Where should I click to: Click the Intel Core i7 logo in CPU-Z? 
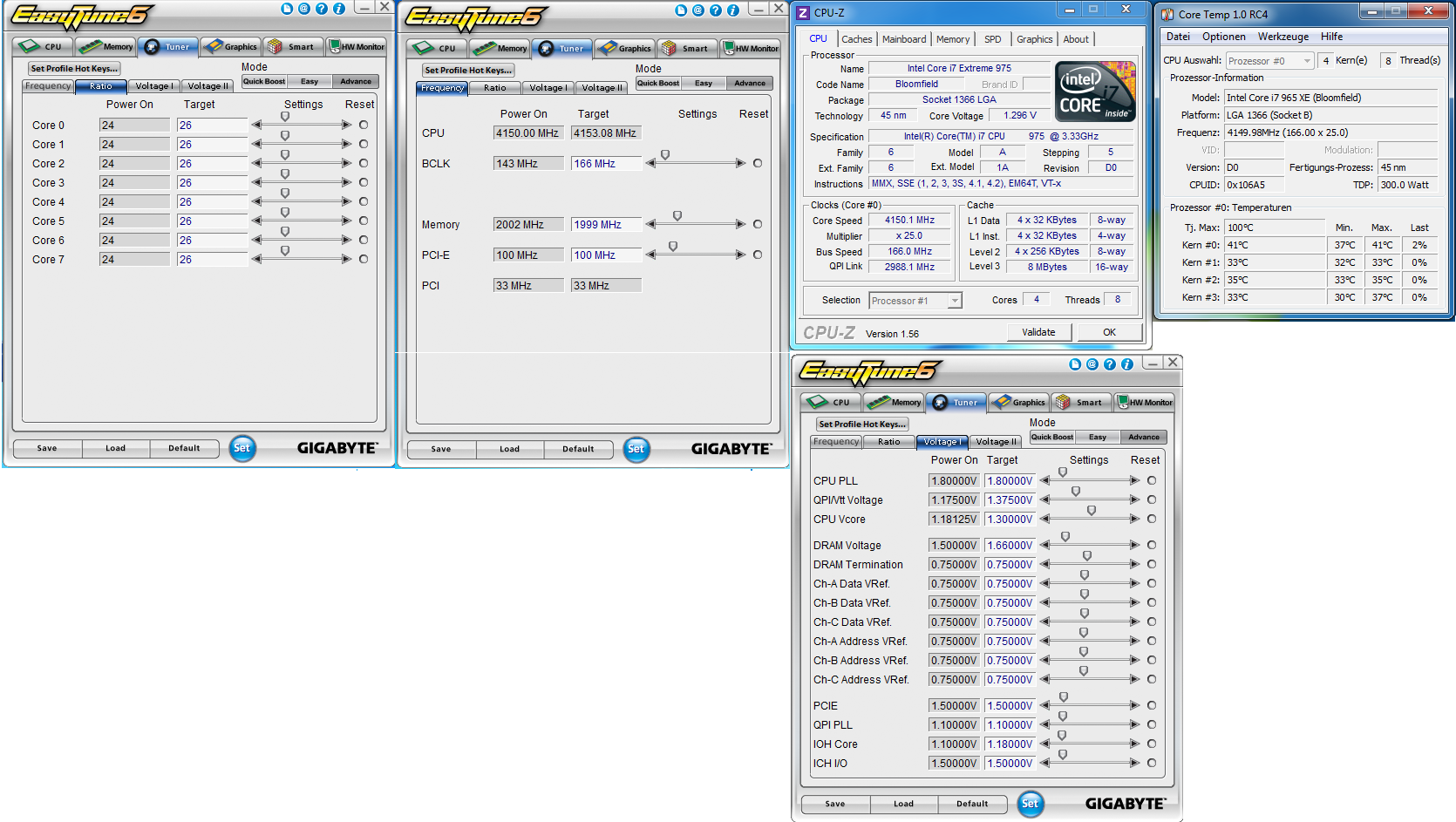(1095, 91)
